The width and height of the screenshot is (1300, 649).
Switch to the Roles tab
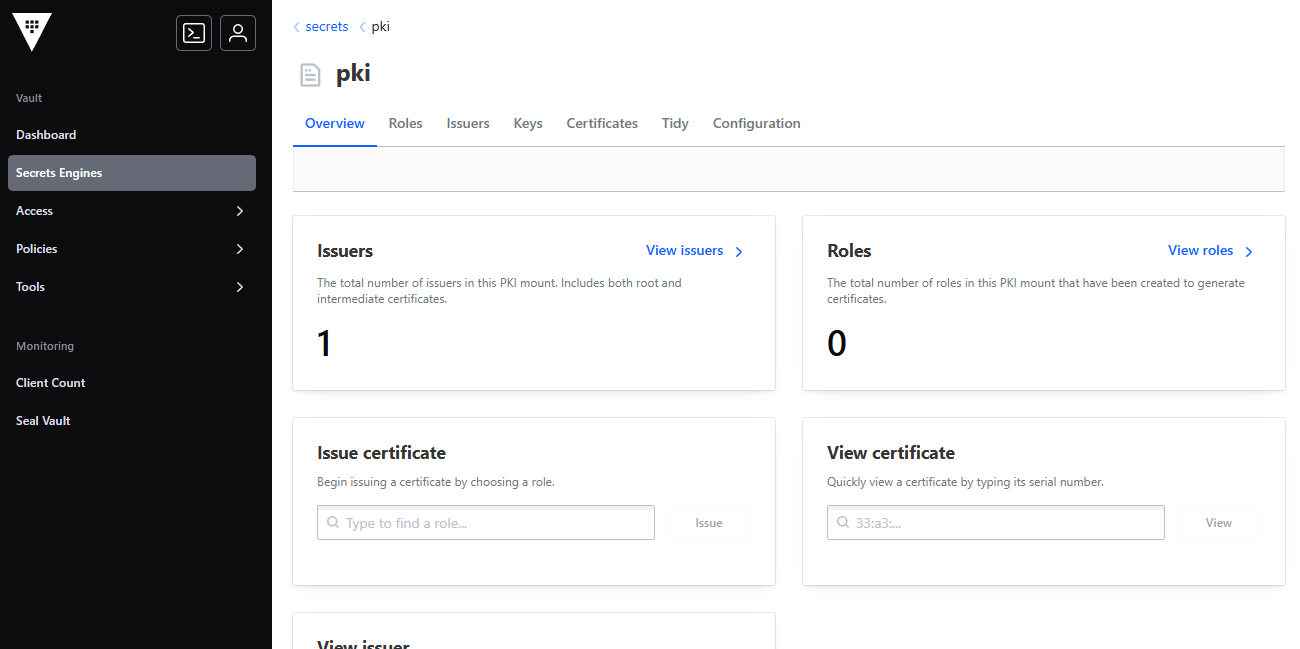(406, 124)
